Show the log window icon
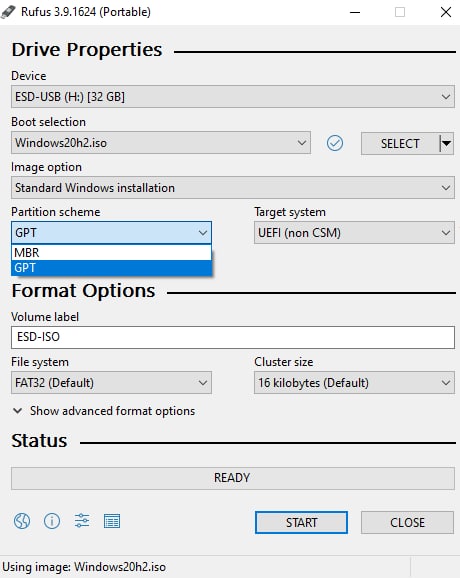The image size is (460, 578). [x=112, y=521]
